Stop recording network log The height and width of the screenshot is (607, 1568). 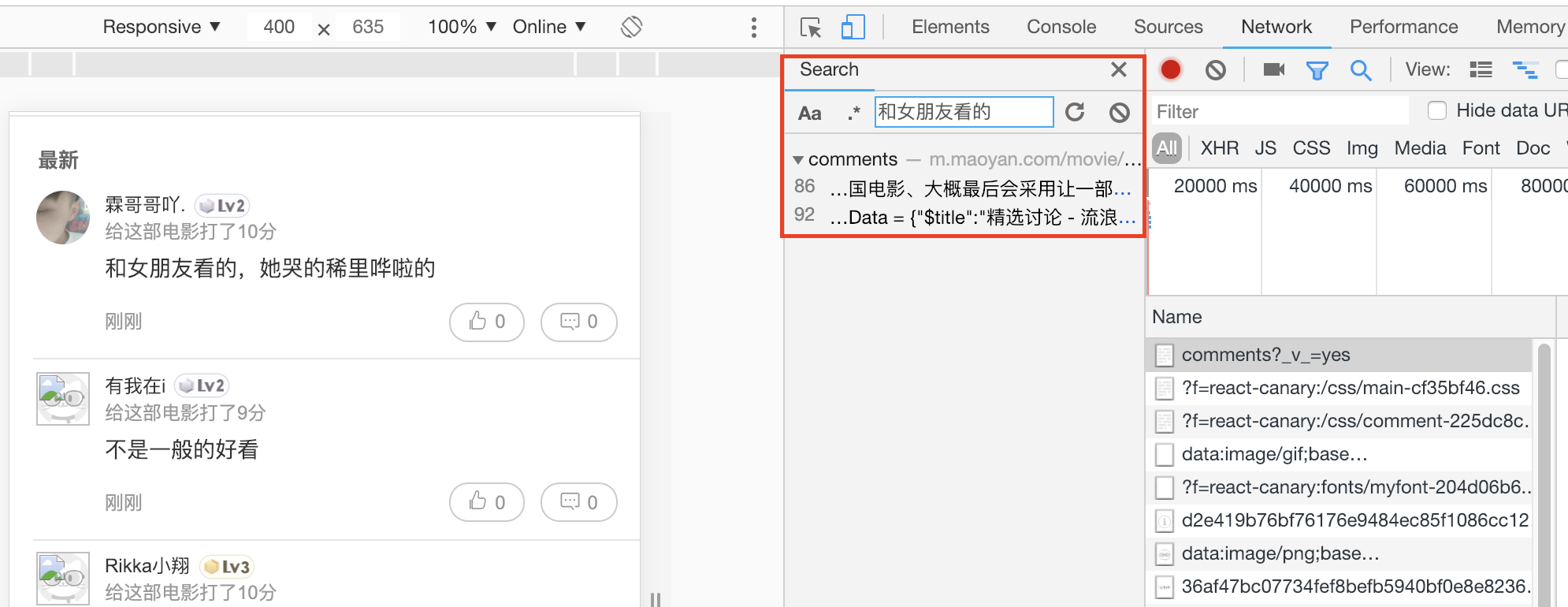[x=1171, y=70]
